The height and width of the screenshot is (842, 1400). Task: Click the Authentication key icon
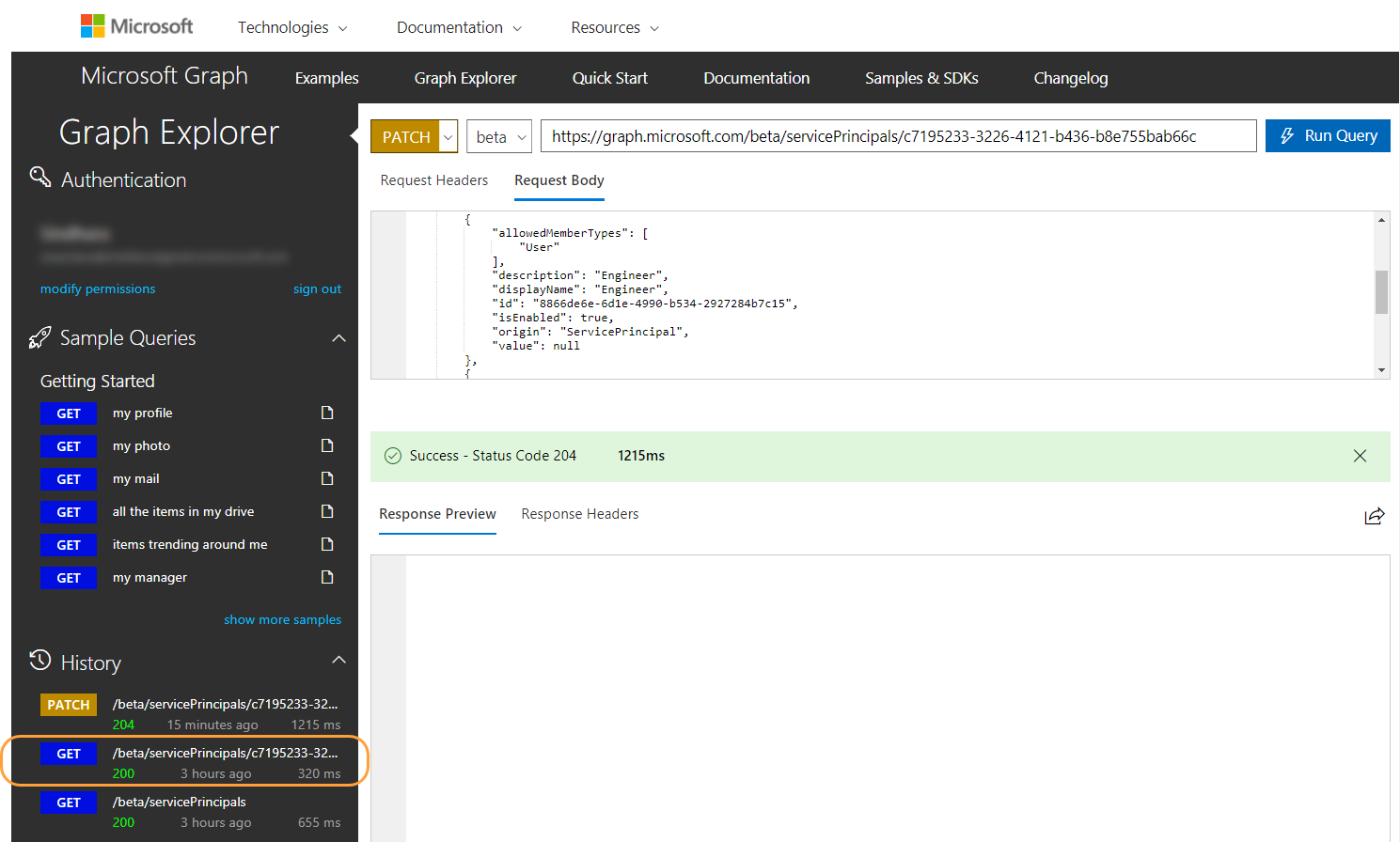click(x=40, y=177)
